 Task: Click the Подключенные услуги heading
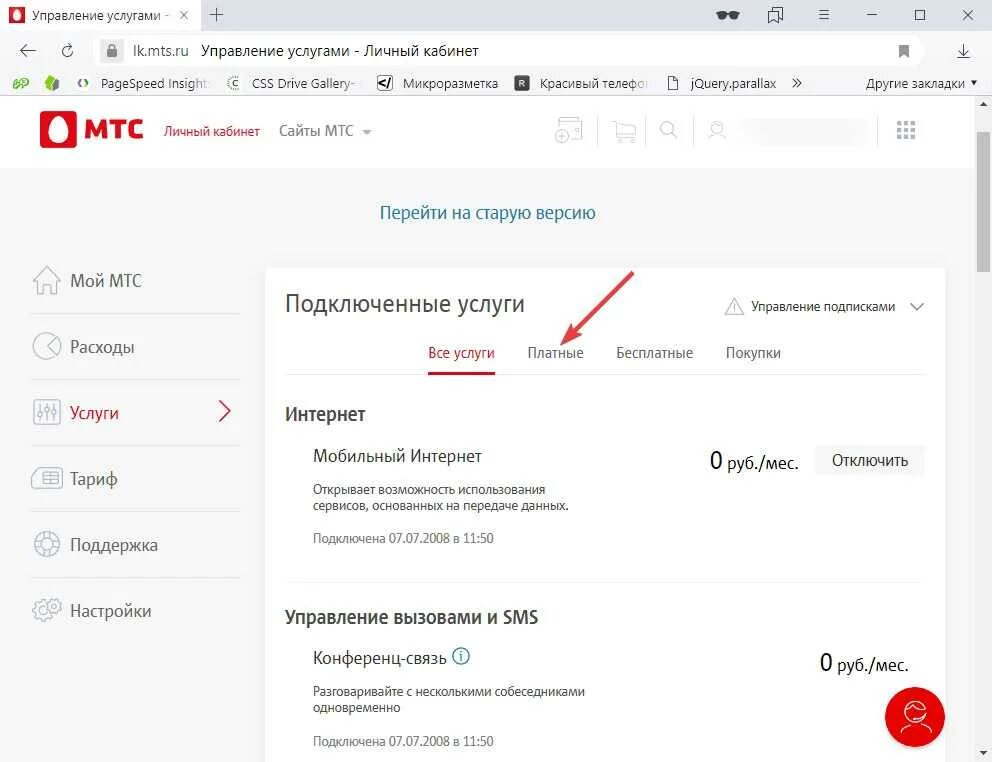tap(405, 304)
